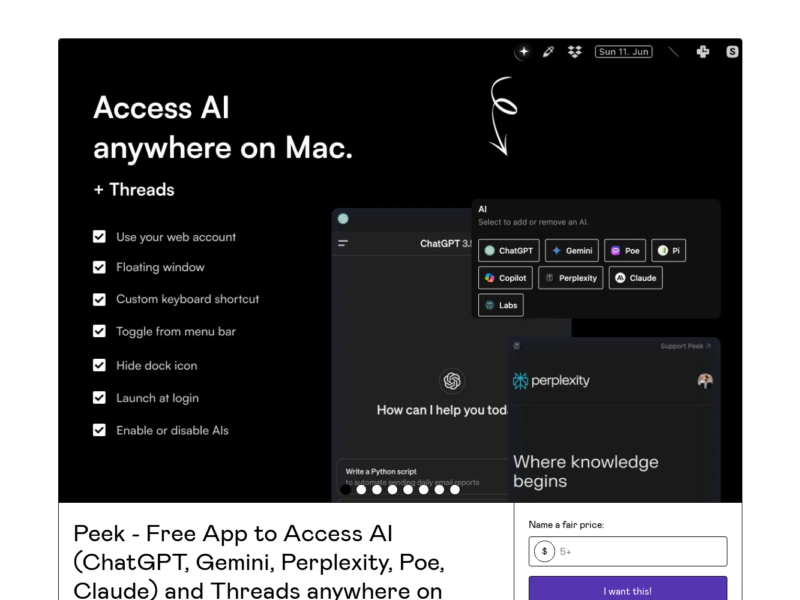Toggle the Use your web account checkbox
Screen dimensions: 800x600
coord(99,237)
